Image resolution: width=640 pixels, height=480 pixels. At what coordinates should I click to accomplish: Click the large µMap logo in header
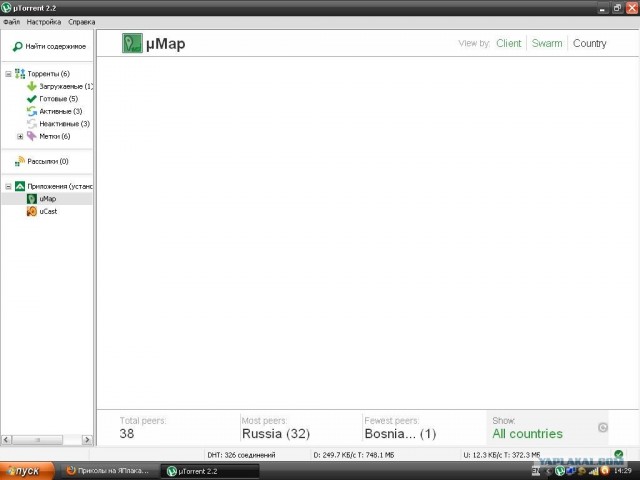[x=132, y=43]
